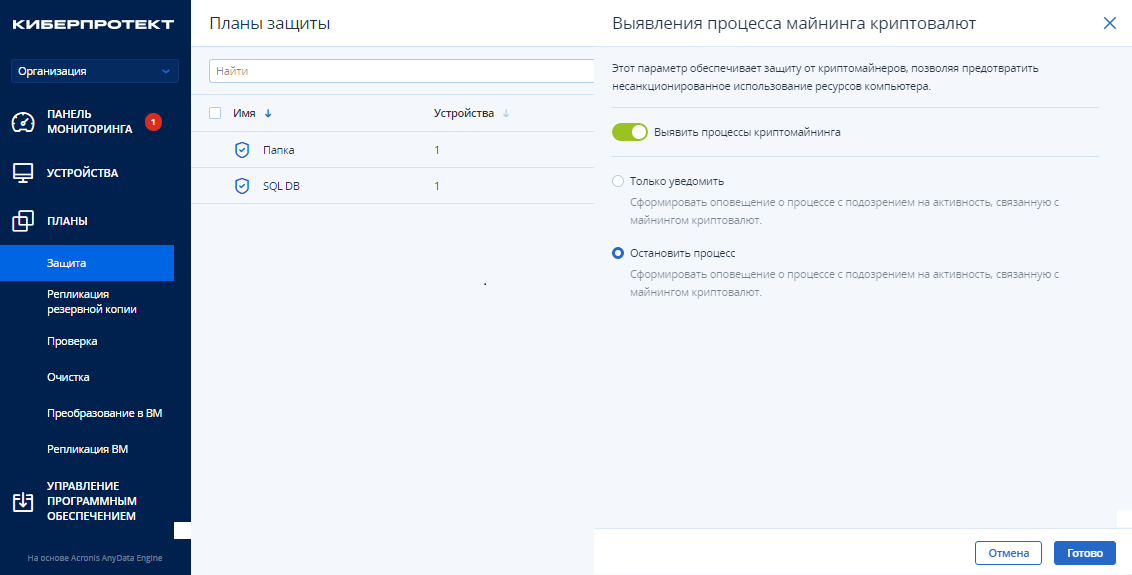Click the Plans copy icon

click(x=23, y=221)
